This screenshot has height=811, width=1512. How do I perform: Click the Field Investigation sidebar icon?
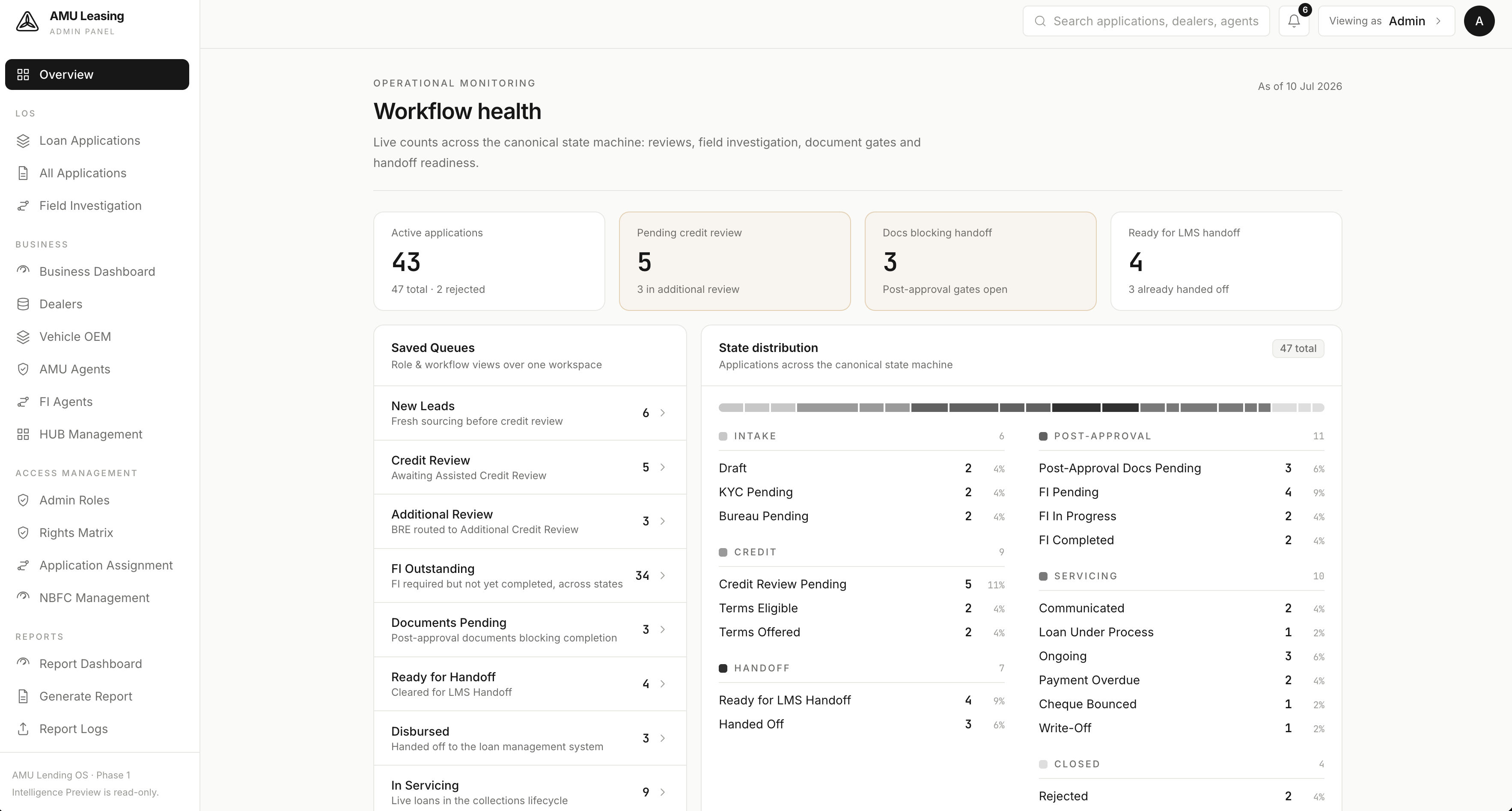(x=23, y=206)
